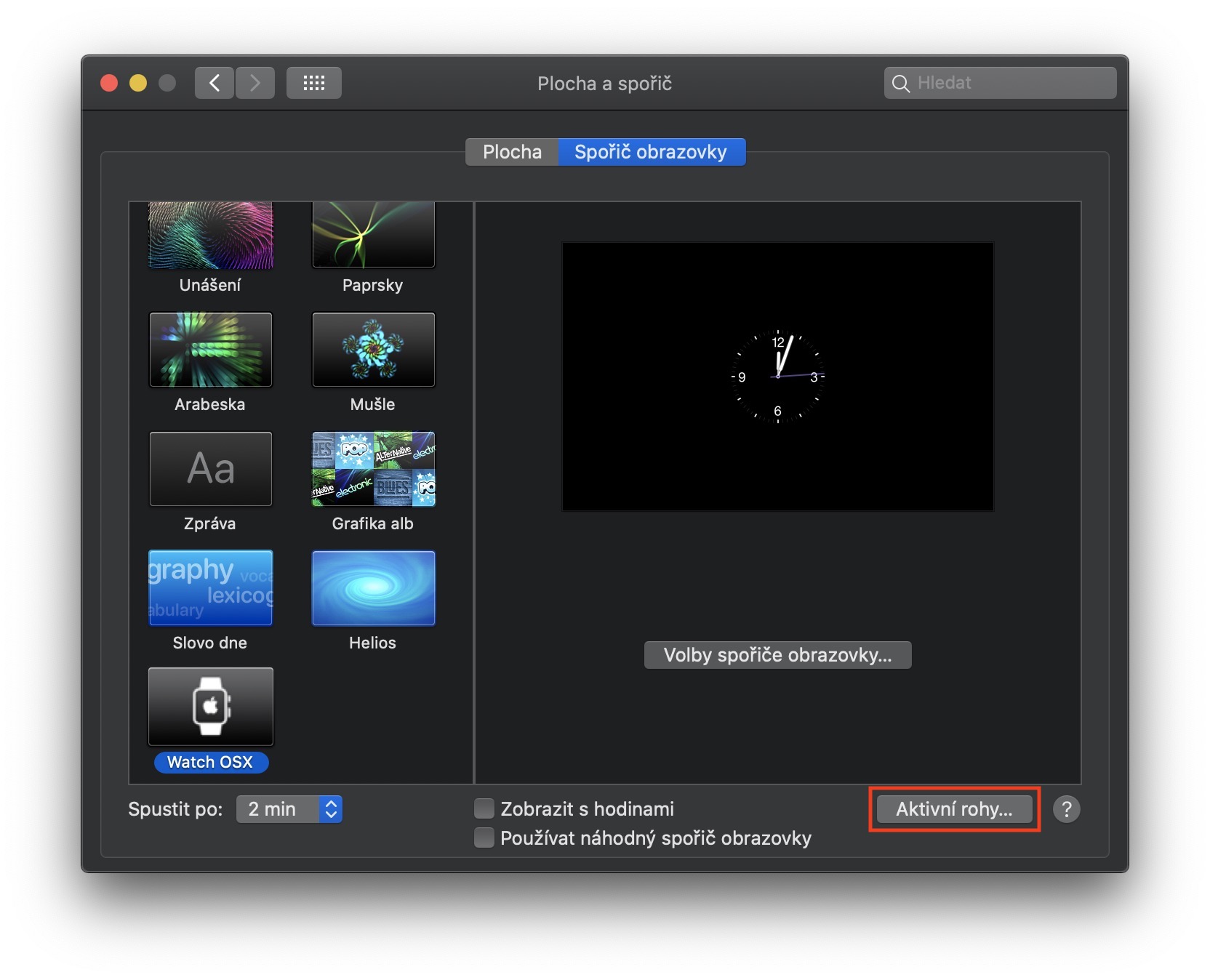Enable the Zobrazit s hodinami checkbox
Viewport: 1210px width, 980px height.
pyautogui.click(x=484, y=808)
